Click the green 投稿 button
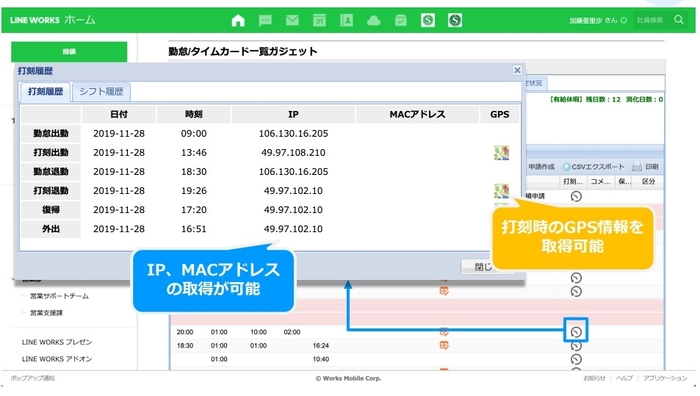The width and height of the screenshot is (700, 396). coord(69,52)
